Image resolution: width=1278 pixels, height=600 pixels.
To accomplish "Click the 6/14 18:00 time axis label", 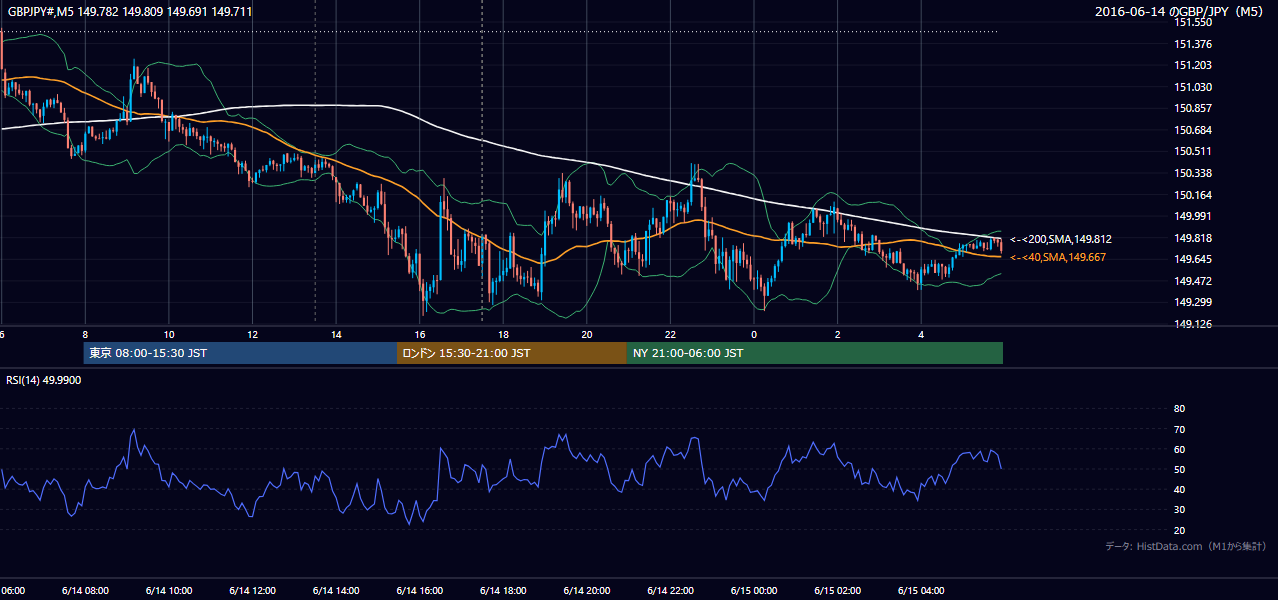I will tap(503, 590).
